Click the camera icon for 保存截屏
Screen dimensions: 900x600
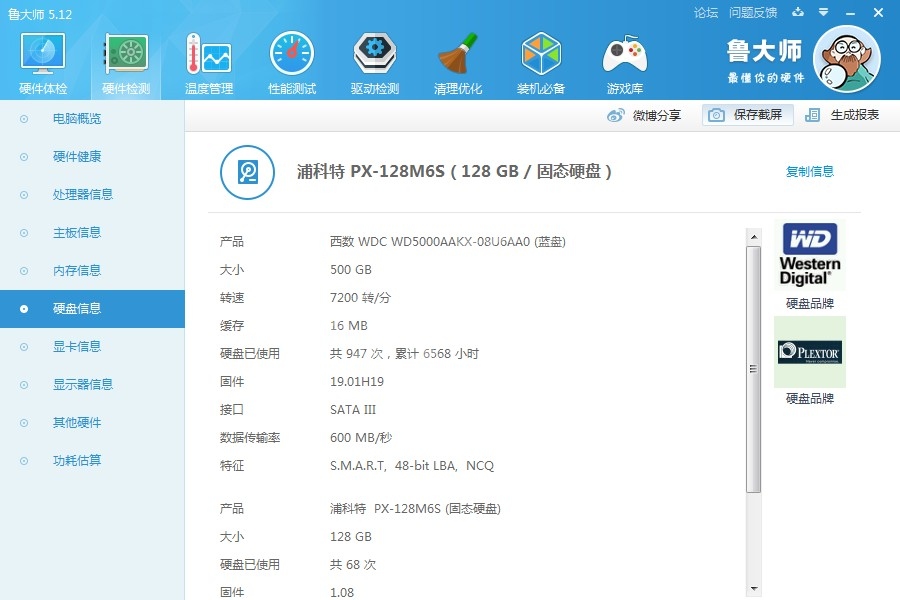716,115
